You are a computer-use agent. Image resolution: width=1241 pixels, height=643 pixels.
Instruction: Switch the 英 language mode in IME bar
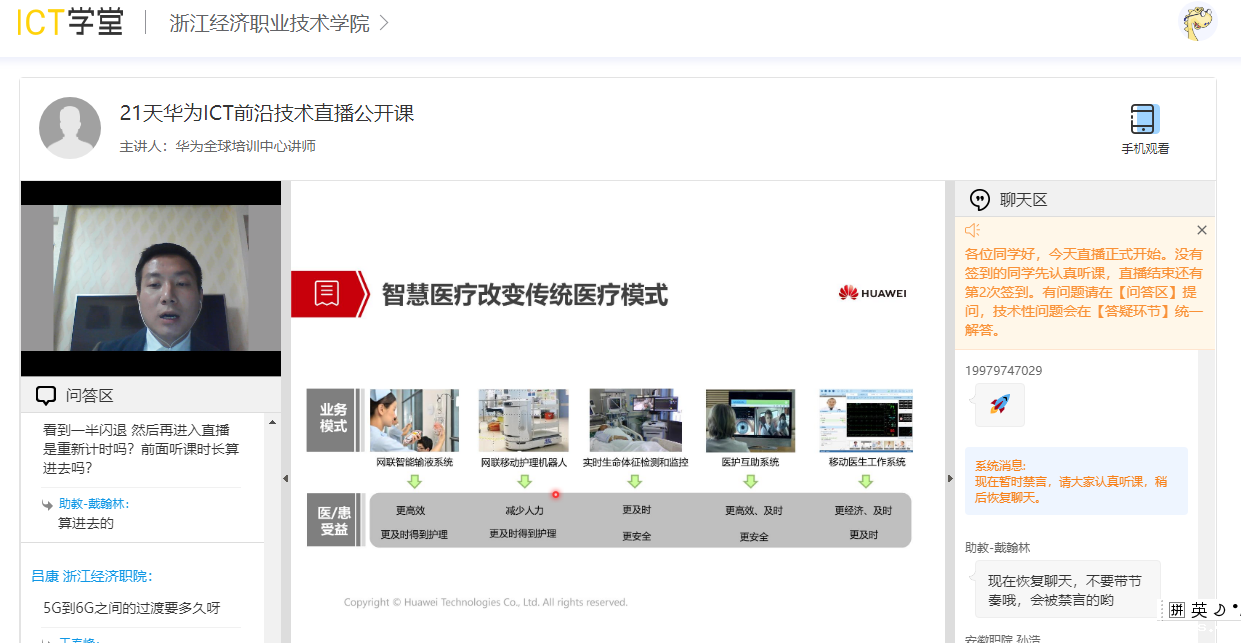point(1199,610)
